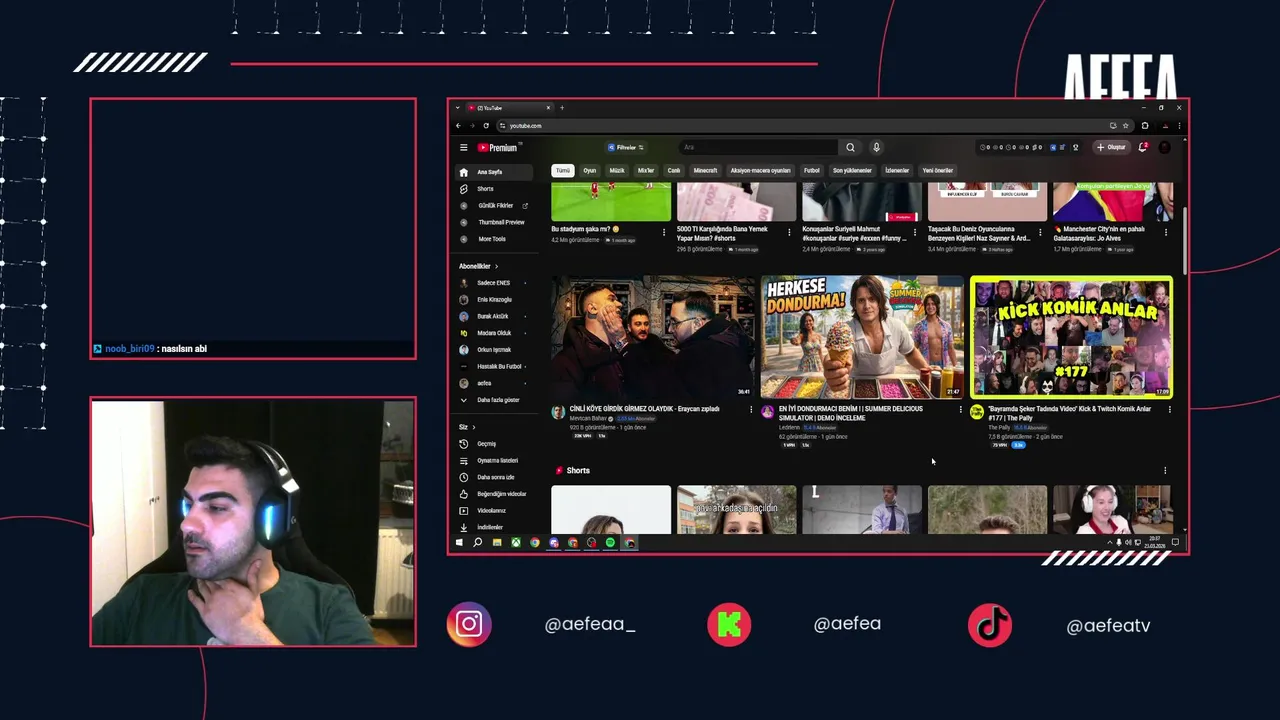This screenshot has width=1280, height=720.
Task: Open 'Thumbnail Preview' sidebar item
Action: [492, 222]
